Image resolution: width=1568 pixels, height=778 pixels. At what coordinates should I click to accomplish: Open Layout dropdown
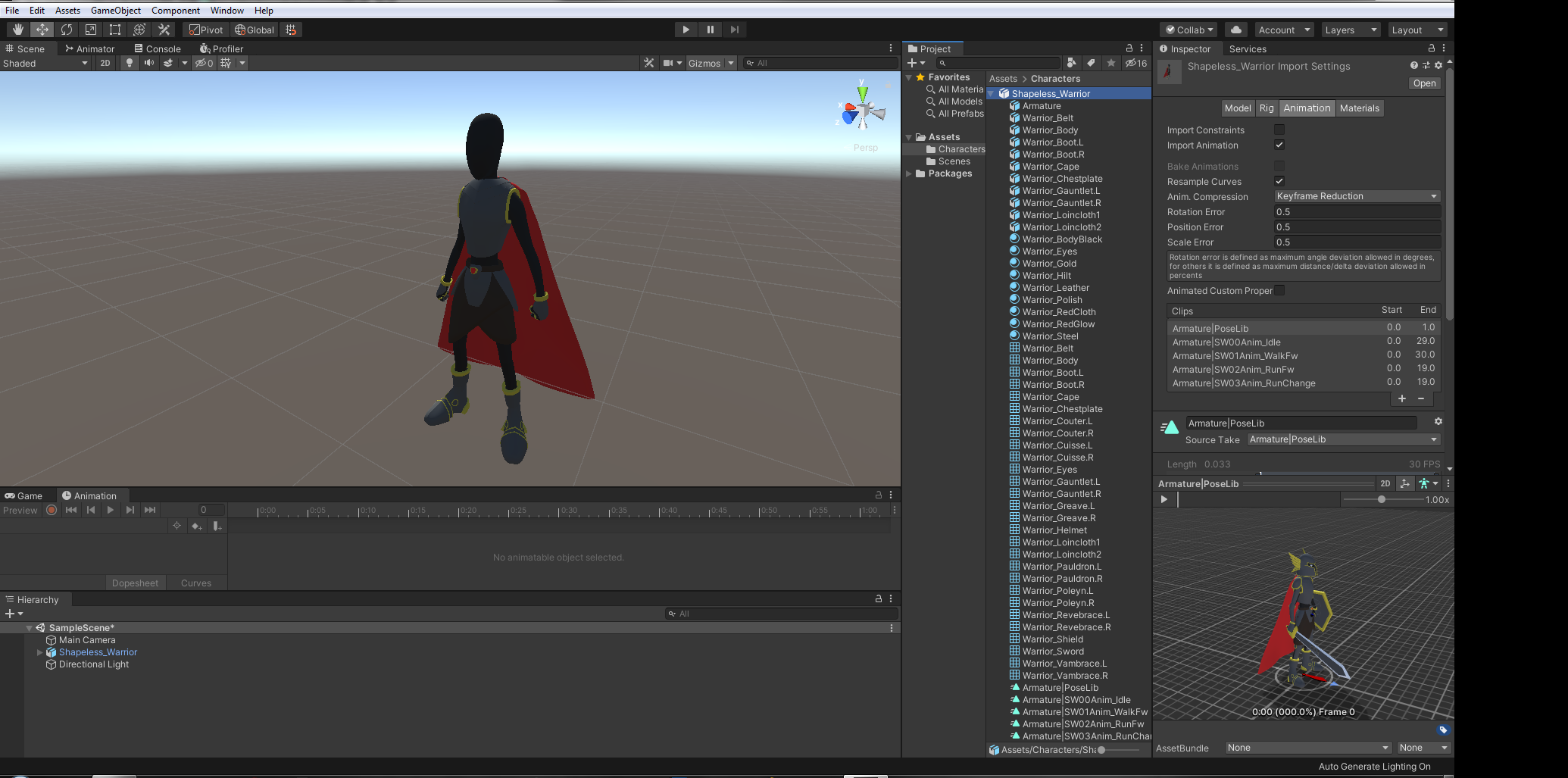click(1418, 30)
